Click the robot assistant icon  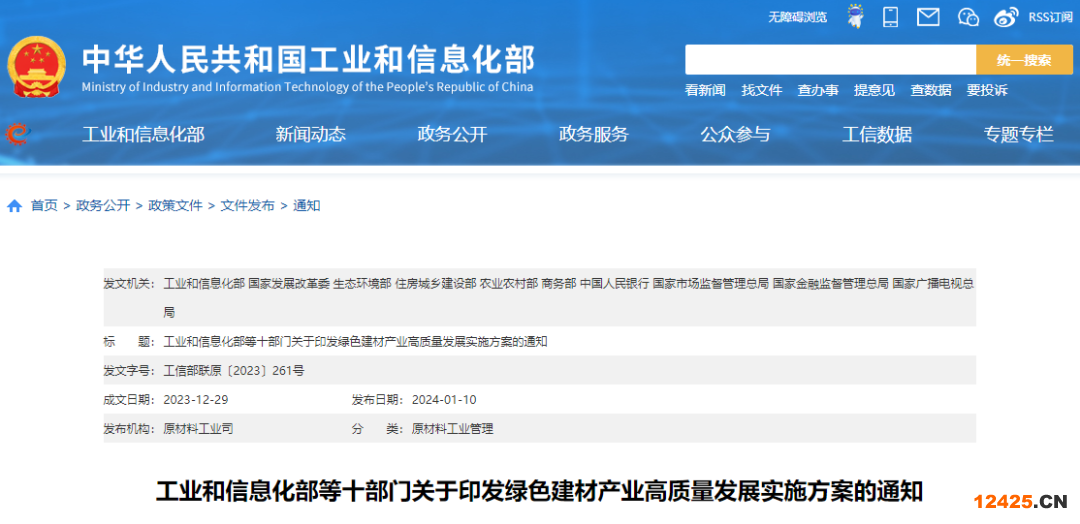coord(855,17)
